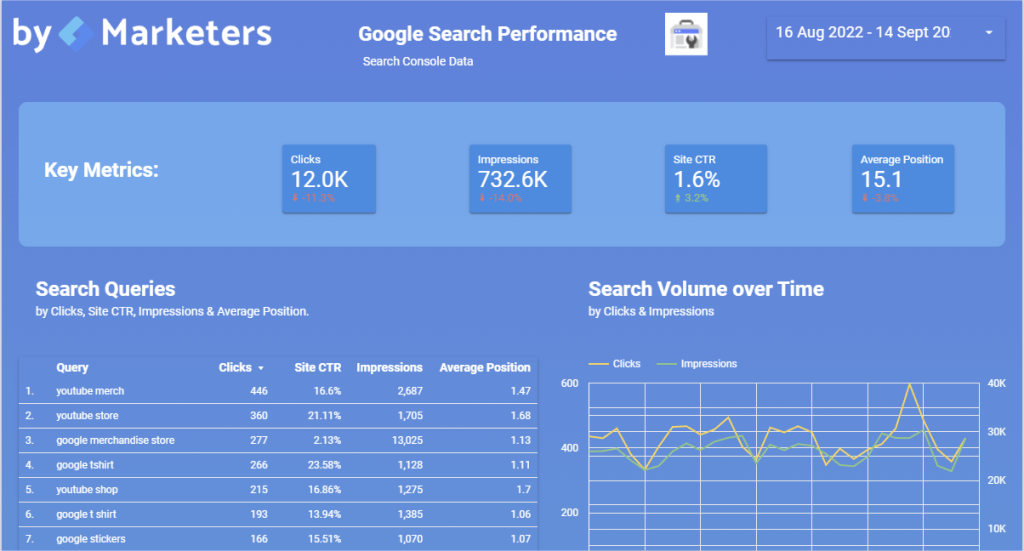Click the 21.11% Site CTR value
The image size is (1024, 551).
(x=324, y=416)
